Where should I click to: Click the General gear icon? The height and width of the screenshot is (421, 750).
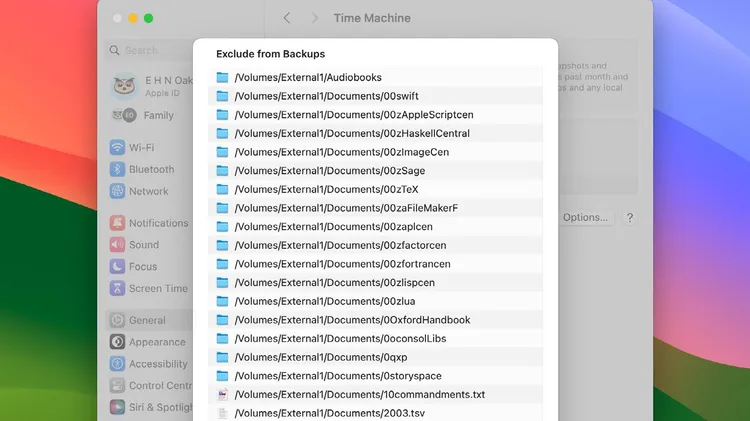point(117,320)
